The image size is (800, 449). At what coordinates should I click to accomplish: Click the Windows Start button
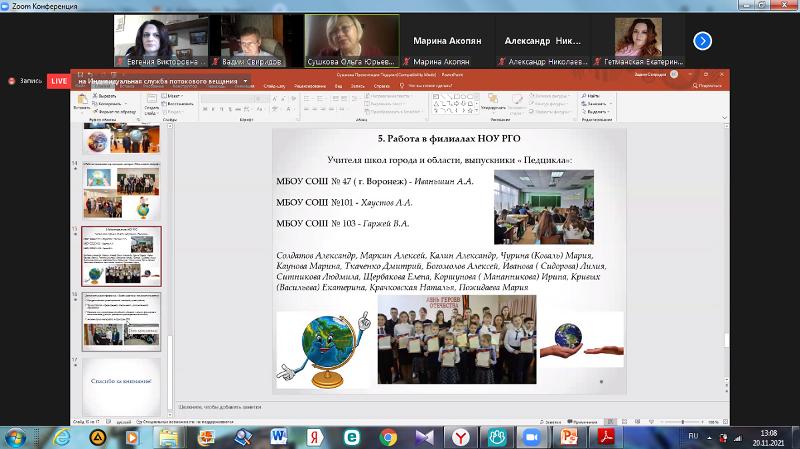click(16, 436)
